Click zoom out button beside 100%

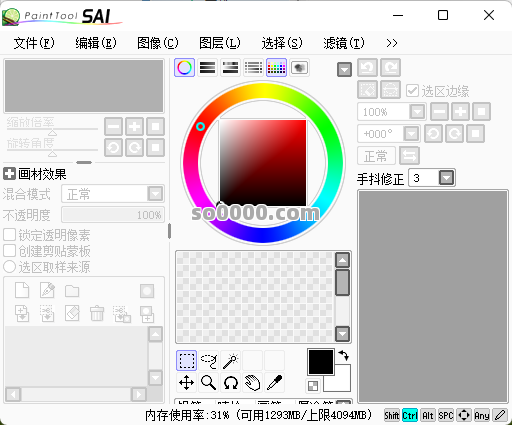coord(439,112)
